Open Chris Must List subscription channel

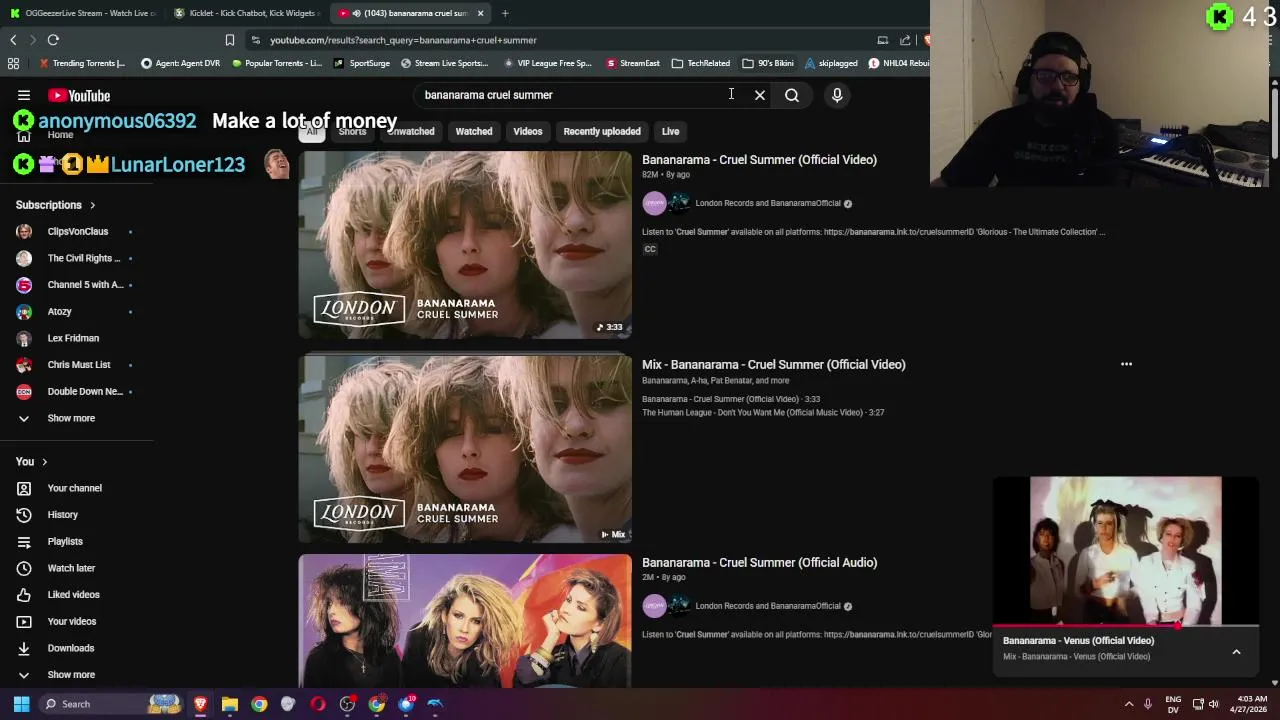point(78,365)
